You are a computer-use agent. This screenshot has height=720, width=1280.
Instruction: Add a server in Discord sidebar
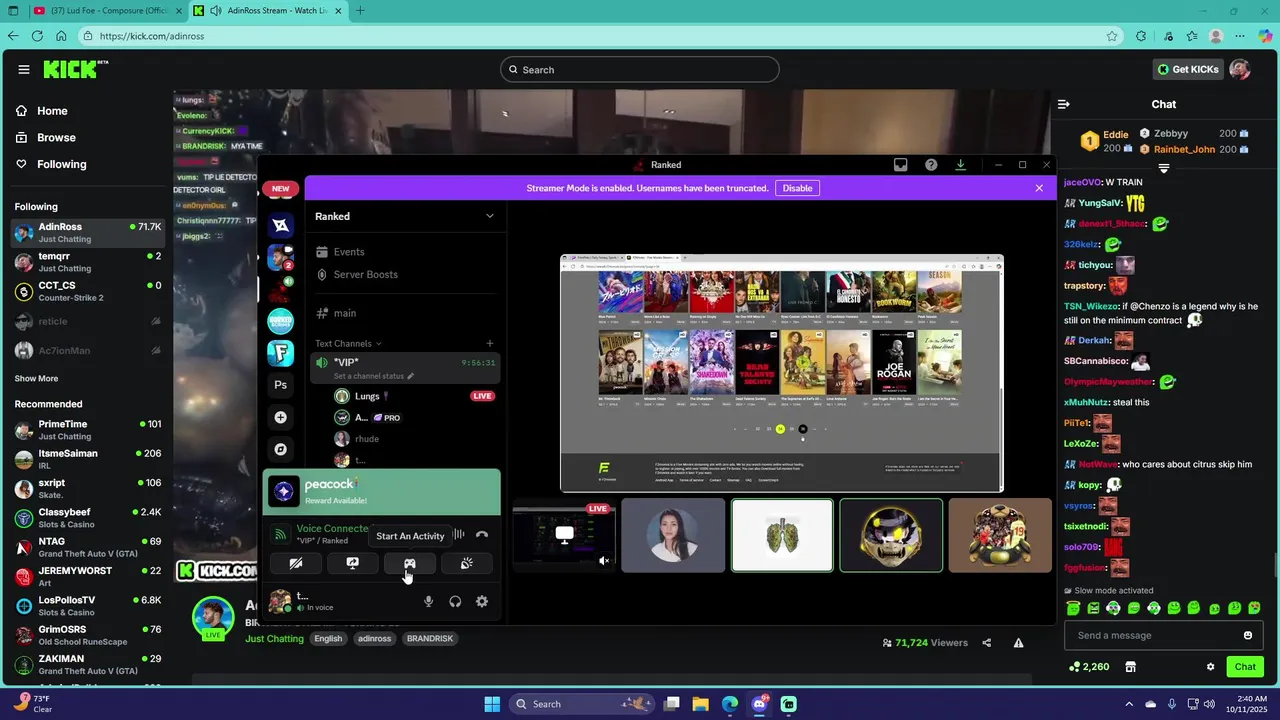tap(281, 417)
